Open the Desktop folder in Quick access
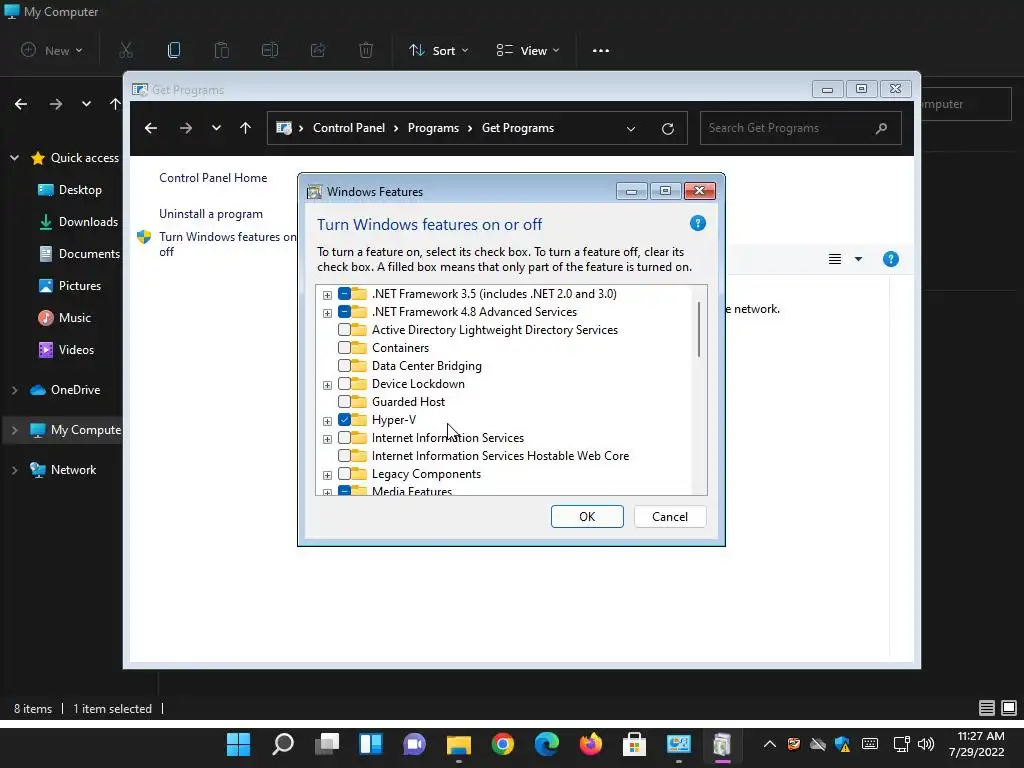Image resolution: width=1024 pixels, height=768 pixels. [71, 190]
